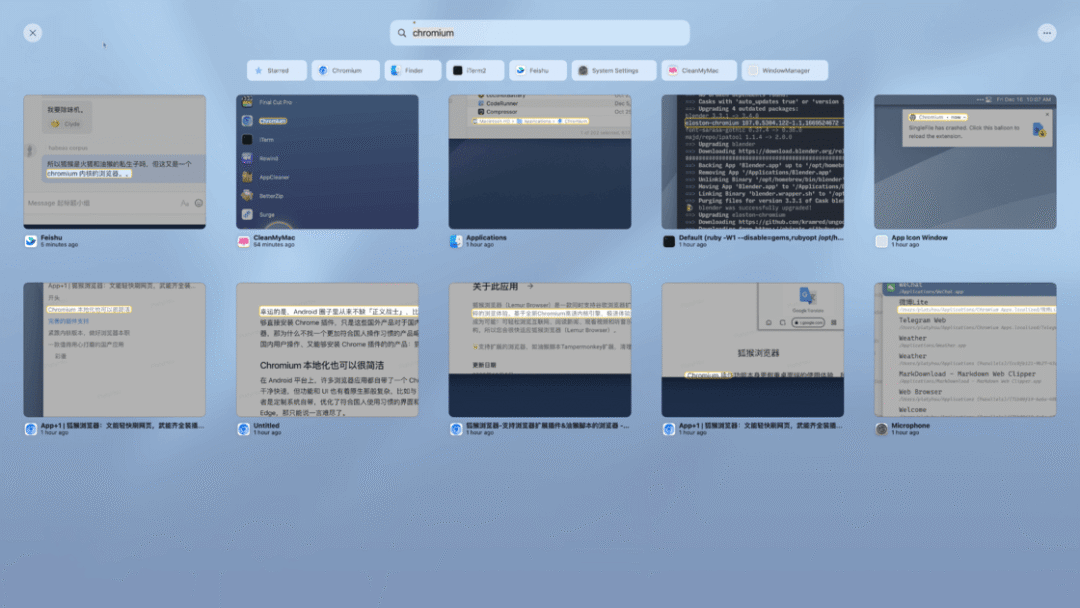The image size is (1080, 608).
Task: Select the "Microphone" result title
Action: pos(911,426)
